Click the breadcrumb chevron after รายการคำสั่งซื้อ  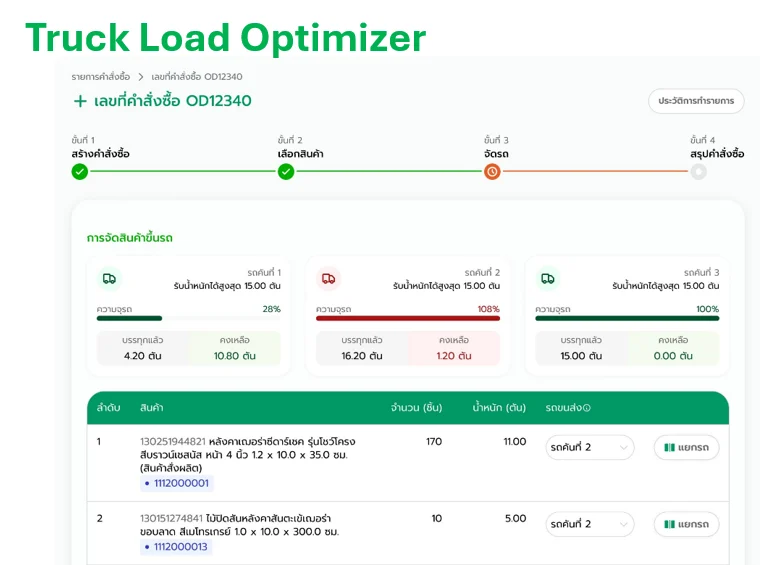click(x=141, y=77)
